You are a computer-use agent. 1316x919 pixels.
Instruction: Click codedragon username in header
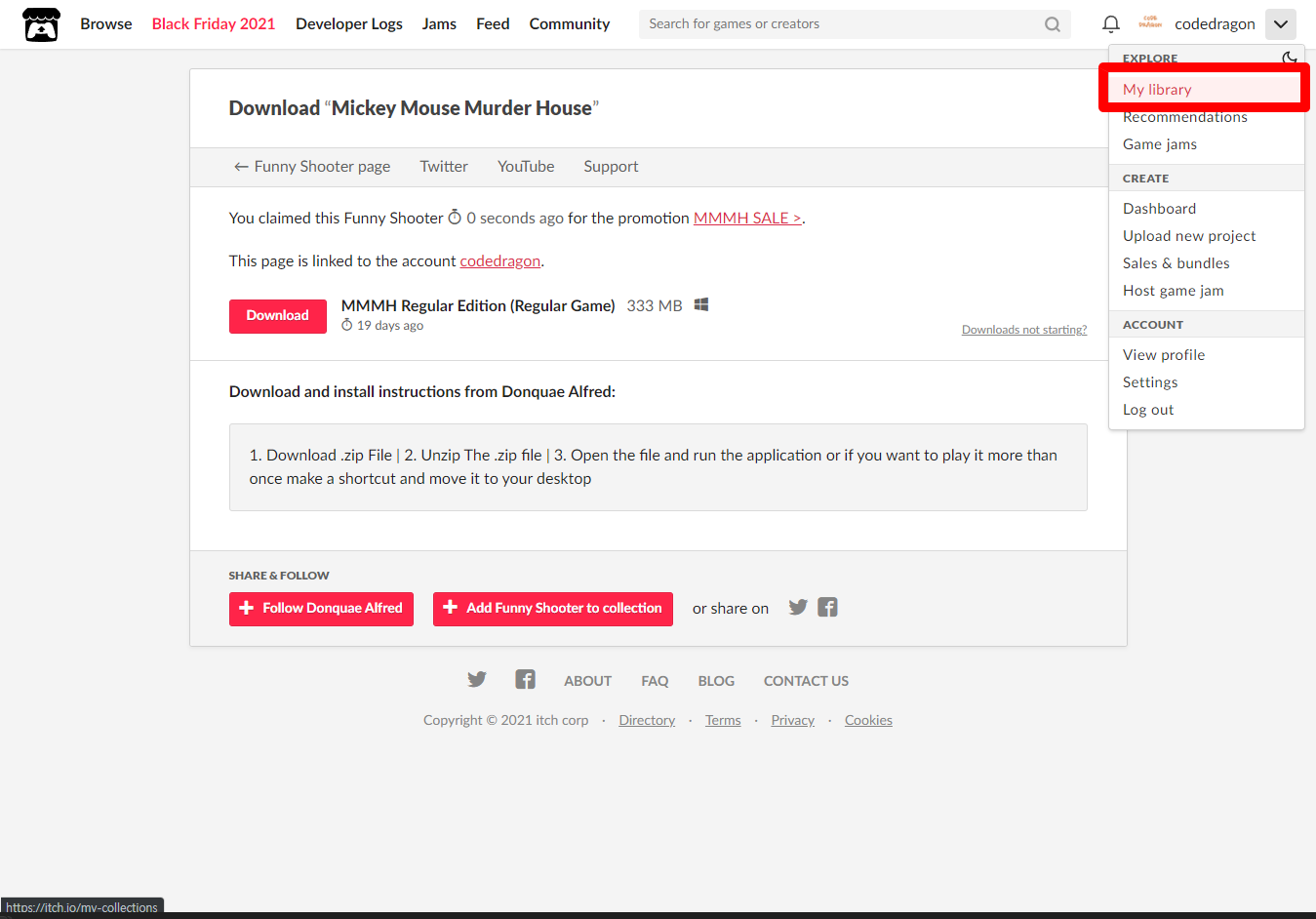pos(1215,24)
